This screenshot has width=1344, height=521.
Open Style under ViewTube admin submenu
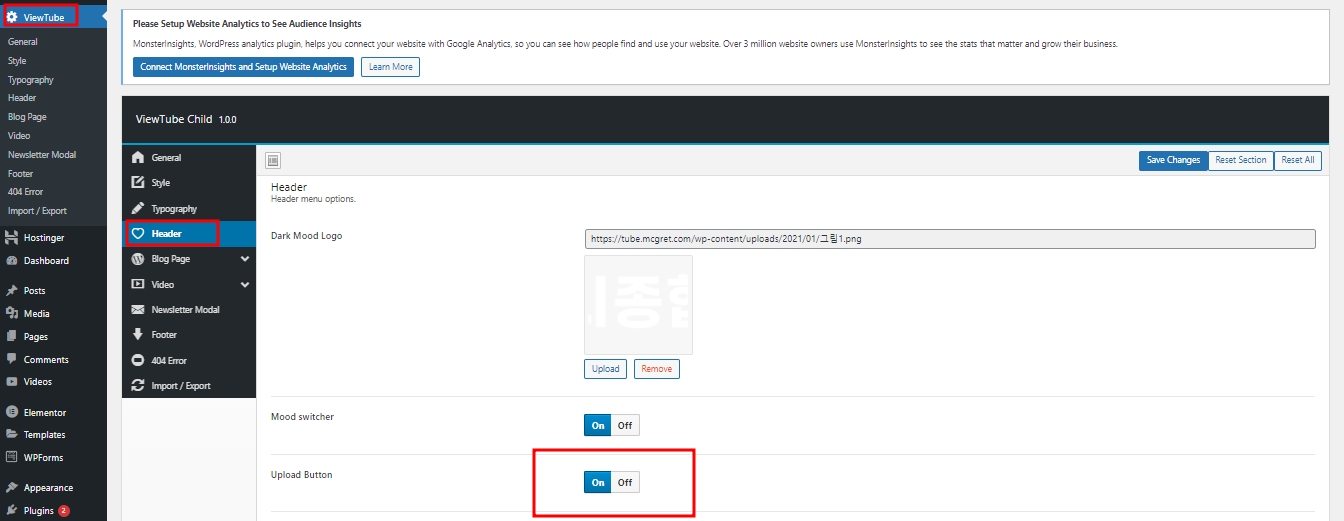click(17, 61)
